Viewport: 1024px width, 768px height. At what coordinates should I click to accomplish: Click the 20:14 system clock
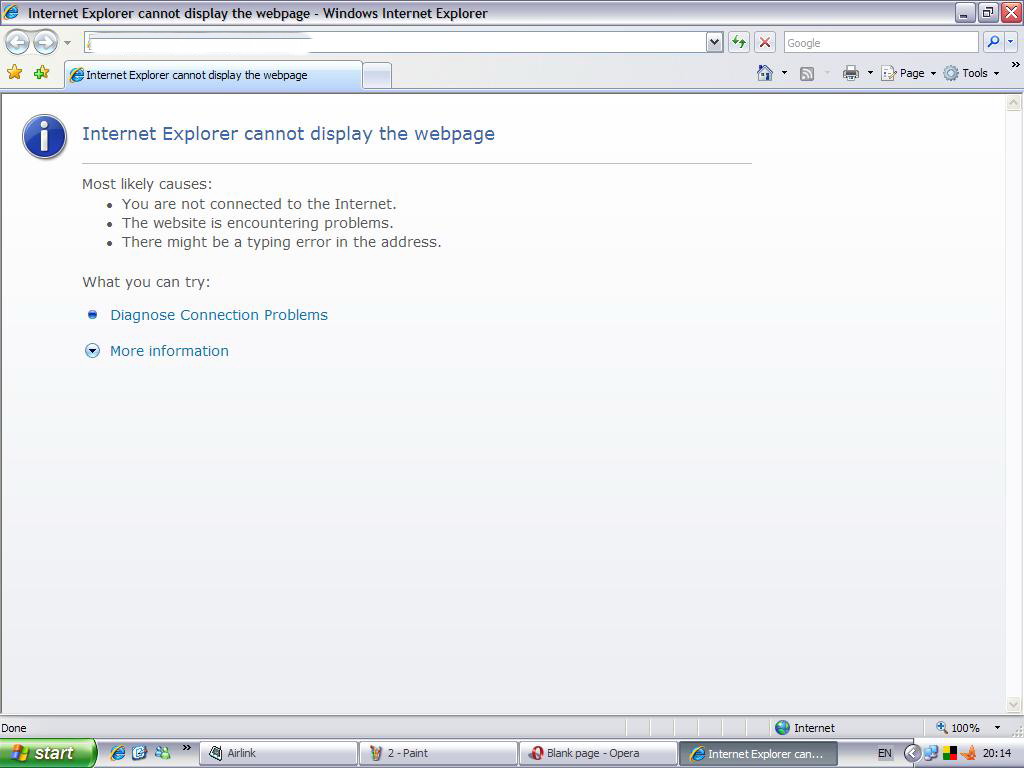[997, 753]
